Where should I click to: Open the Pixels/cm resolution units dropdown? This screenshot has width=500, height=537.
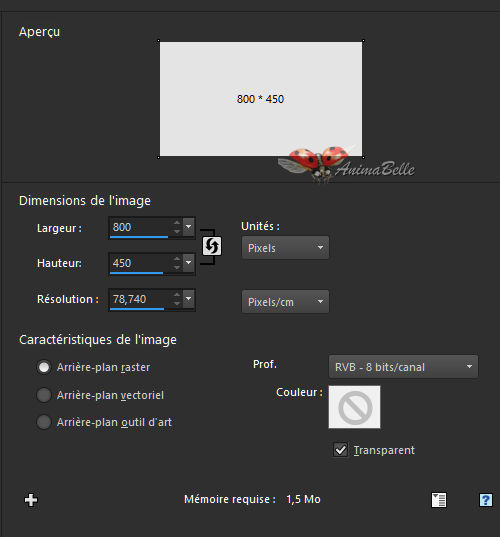click(x=285, y=302)
